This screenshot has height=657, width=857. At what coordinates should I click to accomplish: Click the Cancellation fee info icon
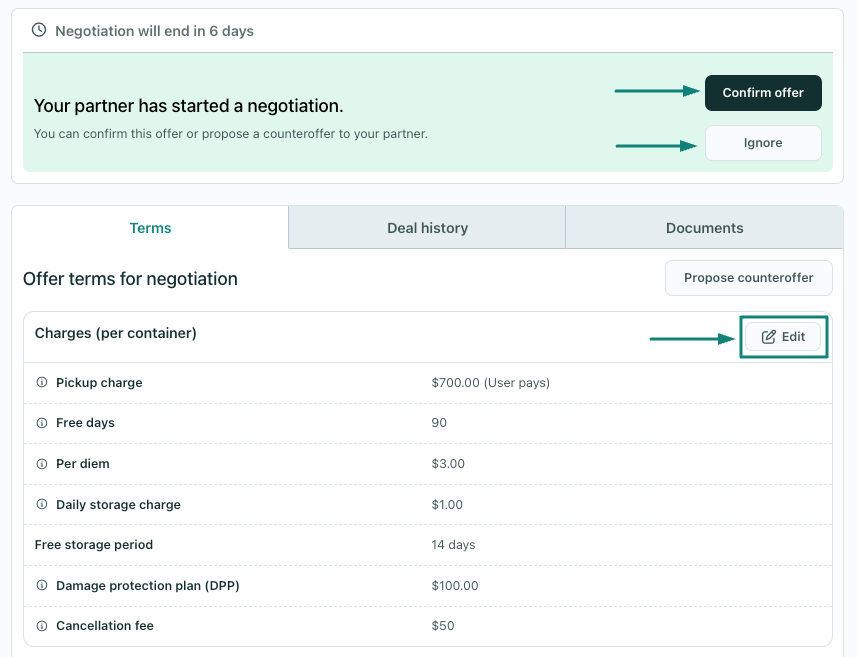(42, 626)
